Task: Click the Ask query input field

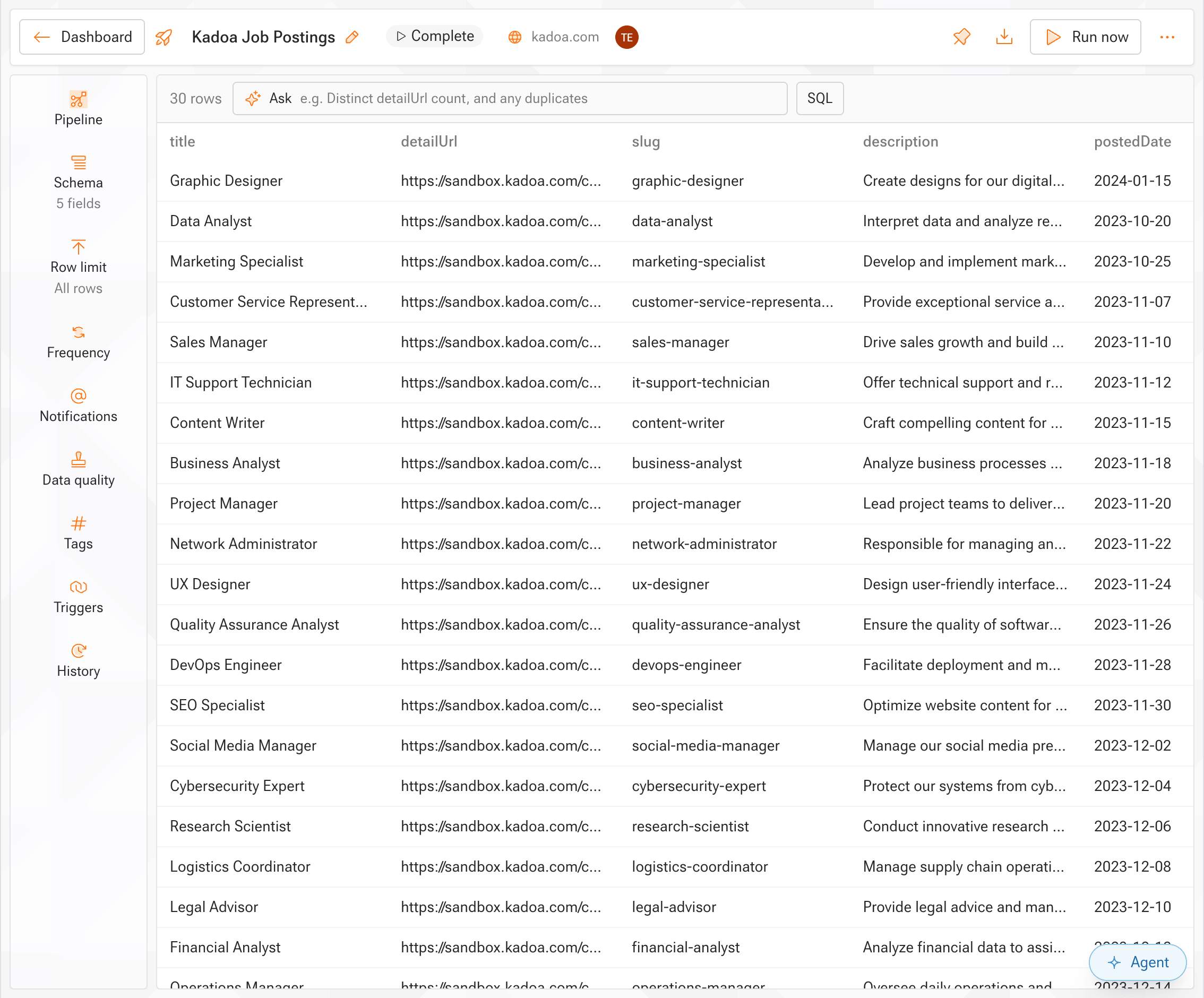Action: [510, 99]
